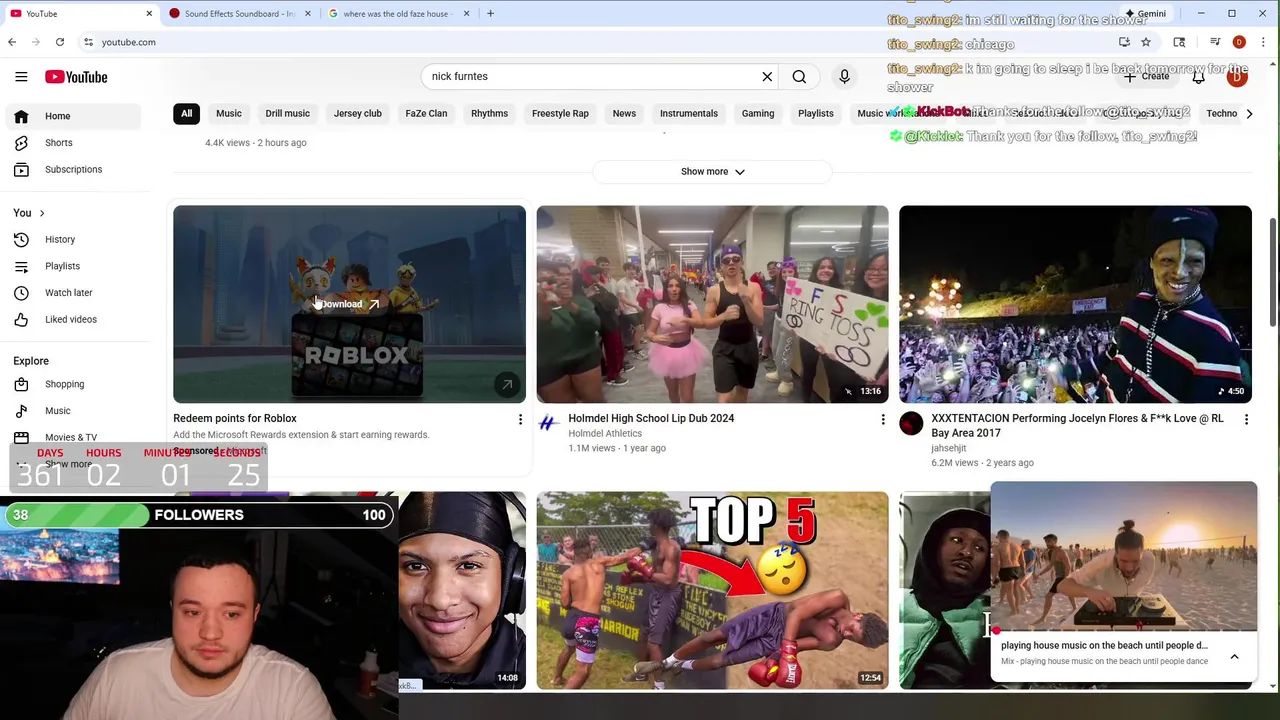
Task: Select the Playlists filter chip
Action: 816,114
